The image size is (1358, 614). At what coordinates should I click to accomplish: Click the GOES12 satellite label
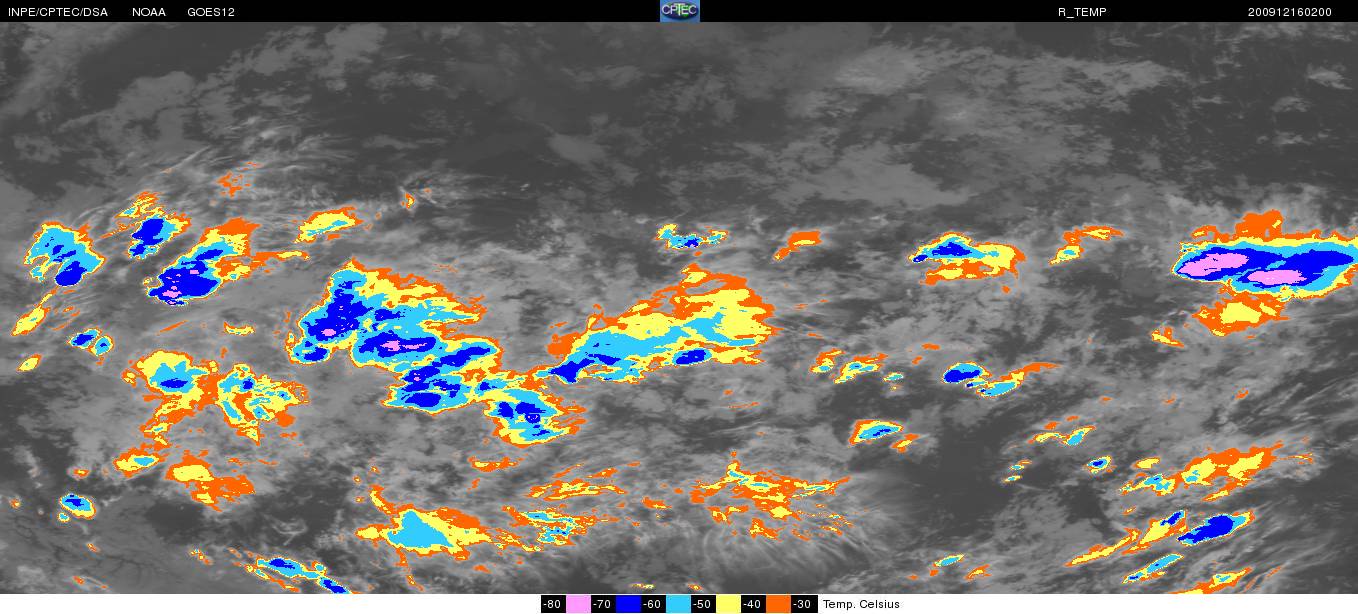[211, 12]
